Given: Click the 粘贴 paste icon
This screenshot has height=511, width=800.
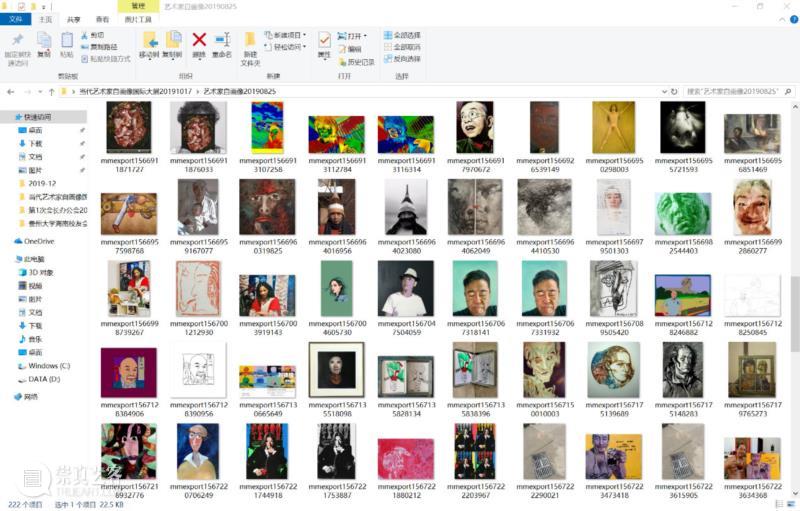Looking at the screenshot, I should click(x=67, y=40).
